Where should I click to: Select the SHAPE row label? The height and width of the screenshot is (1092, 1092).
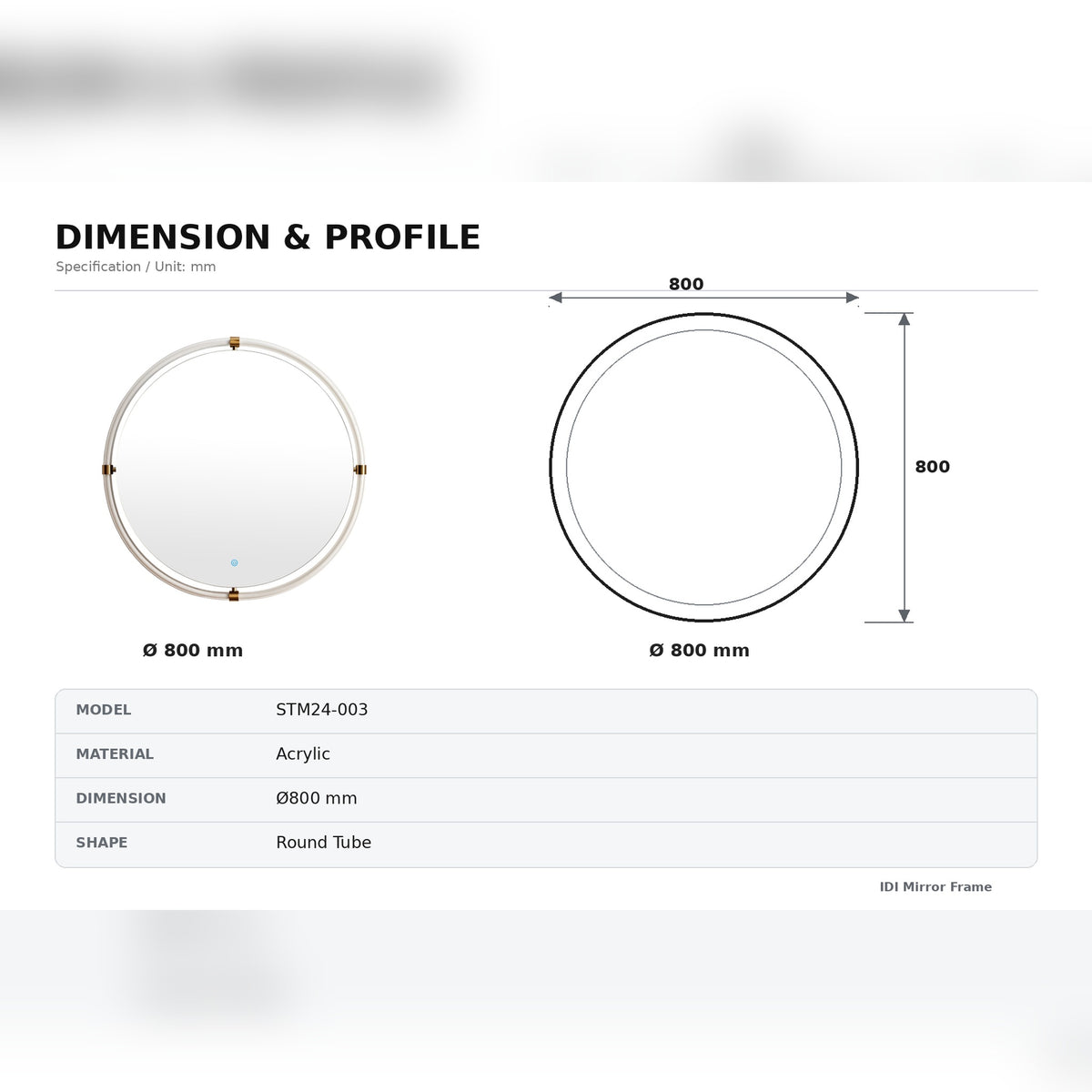pos(102,843)
